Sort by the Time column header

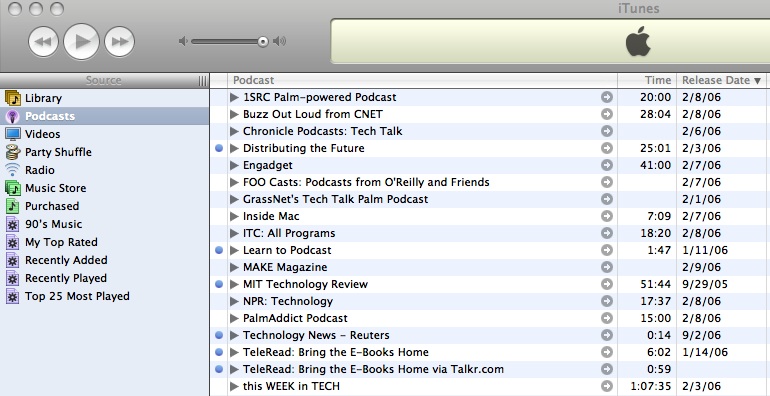tap(647, 81)
